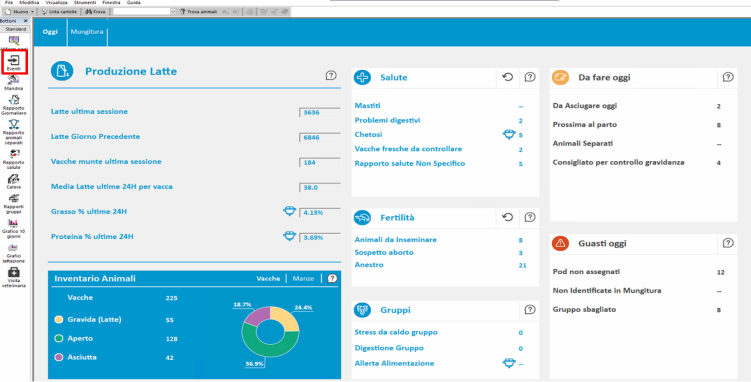Switch to the Mungitura tab
This screenshot has height=382, width=751.
pos(87,32)
